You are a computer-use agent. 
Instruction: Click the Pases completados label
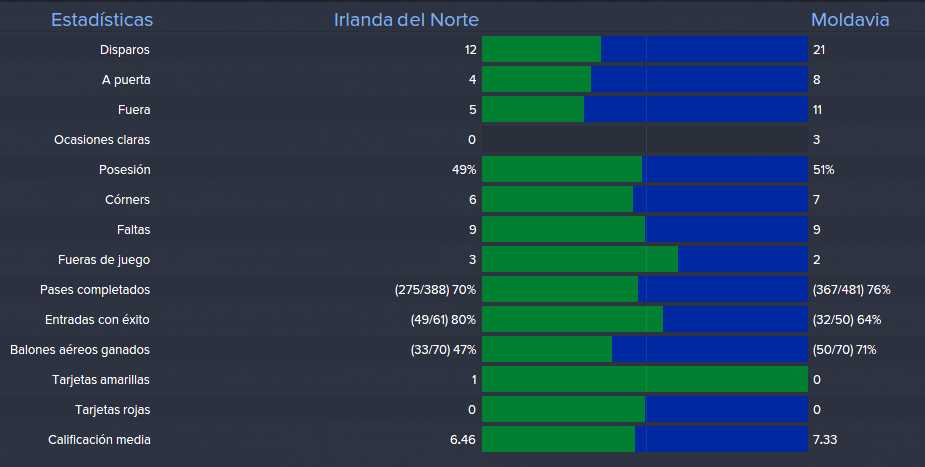(x=95, y=290)
